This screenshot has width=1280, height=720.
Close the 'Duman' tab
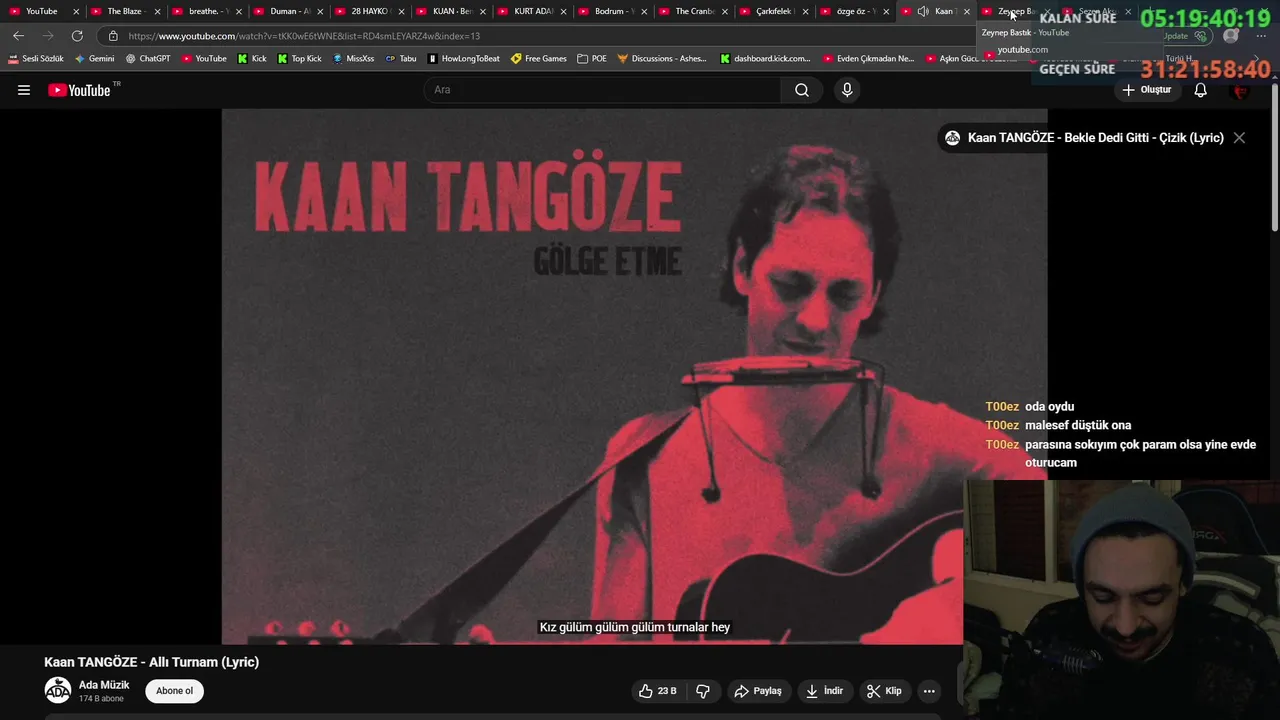(x=320, y=12)
